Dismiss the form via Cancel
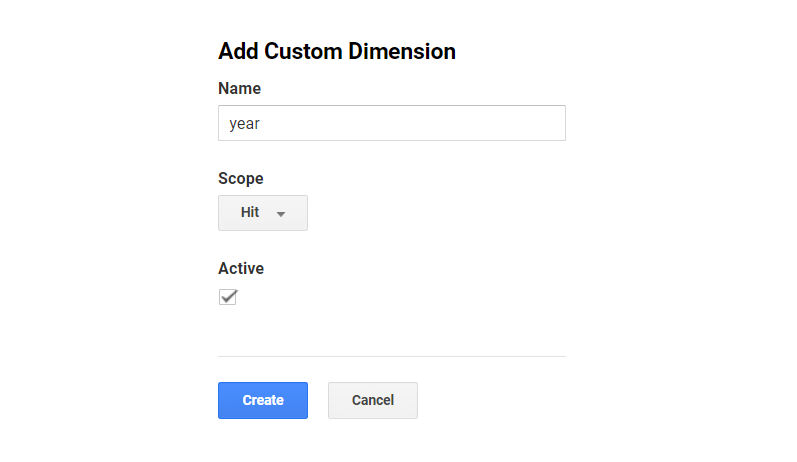The height and width of the screenshot is (462, 797). point(373,401)
